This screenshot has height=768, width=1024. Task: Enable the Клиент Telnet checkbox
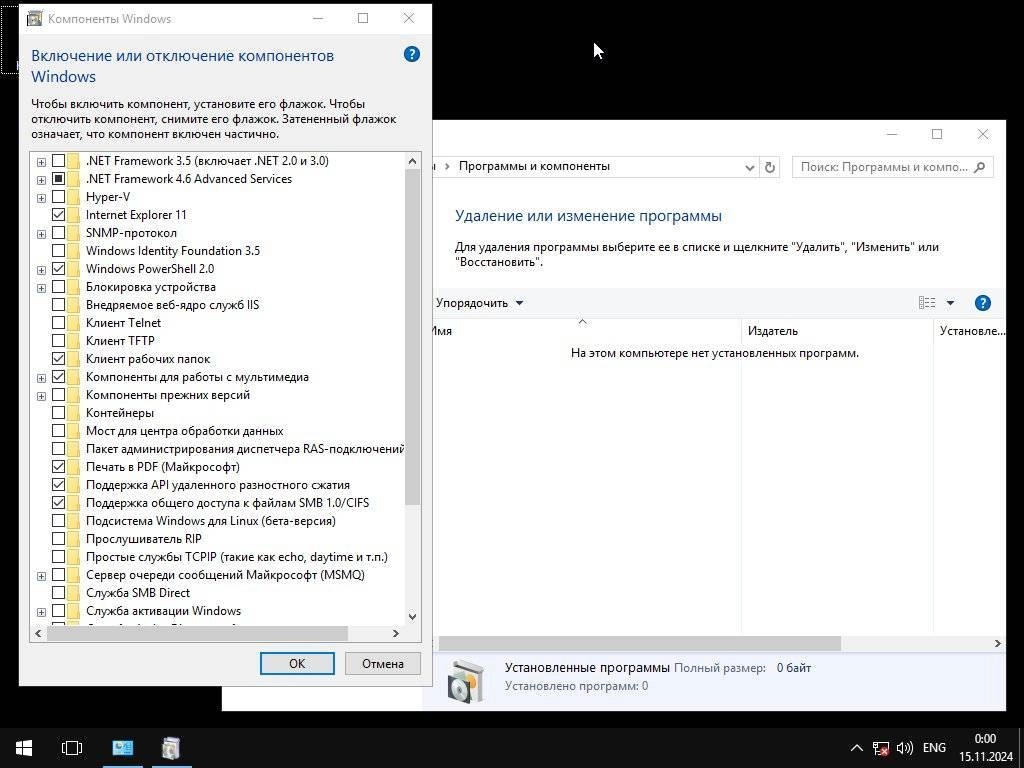[x=58, y=323]
